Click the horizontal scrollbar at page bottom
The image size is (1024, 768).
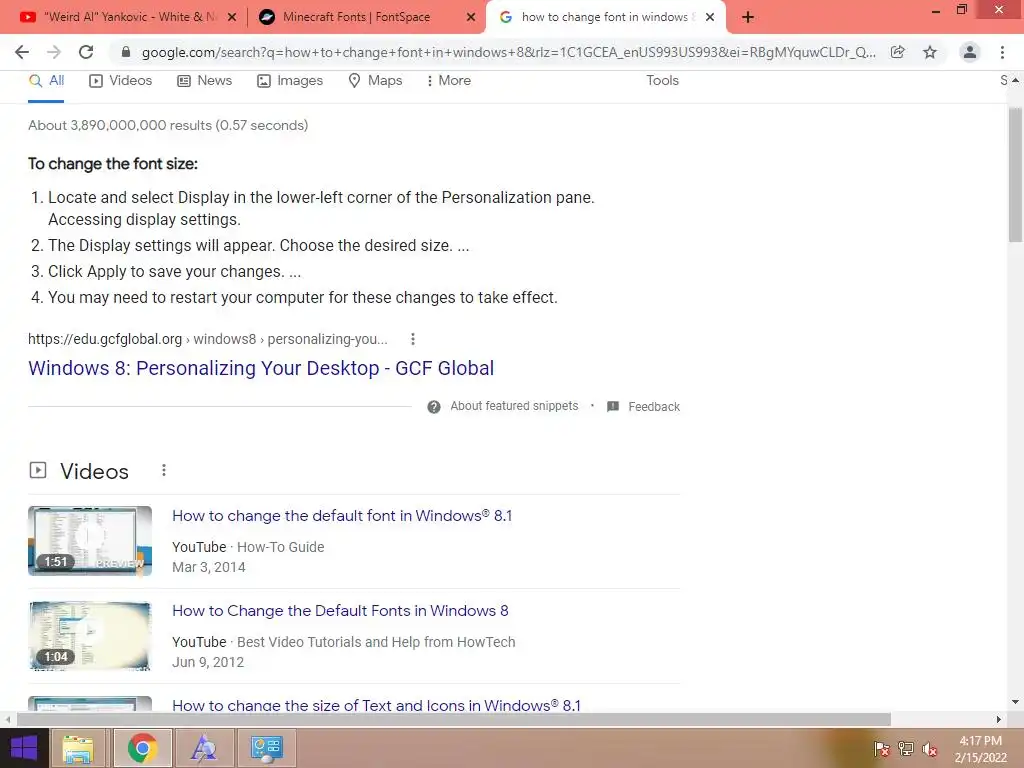(x=454, y=719)
